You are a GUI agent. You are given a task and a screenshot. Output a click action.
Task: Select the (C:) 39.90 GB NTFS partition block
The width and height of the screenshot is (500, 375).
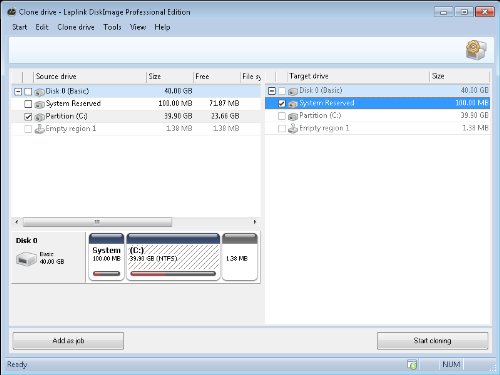pyautogui.click(x=173, y=257)
